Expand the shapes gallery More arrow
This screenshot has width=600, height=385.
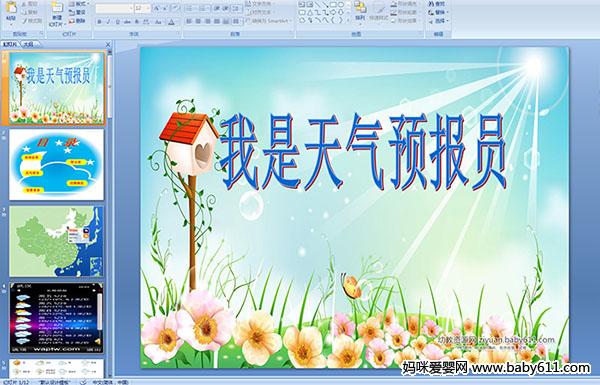pyautogui.click(x=347, y=20)
